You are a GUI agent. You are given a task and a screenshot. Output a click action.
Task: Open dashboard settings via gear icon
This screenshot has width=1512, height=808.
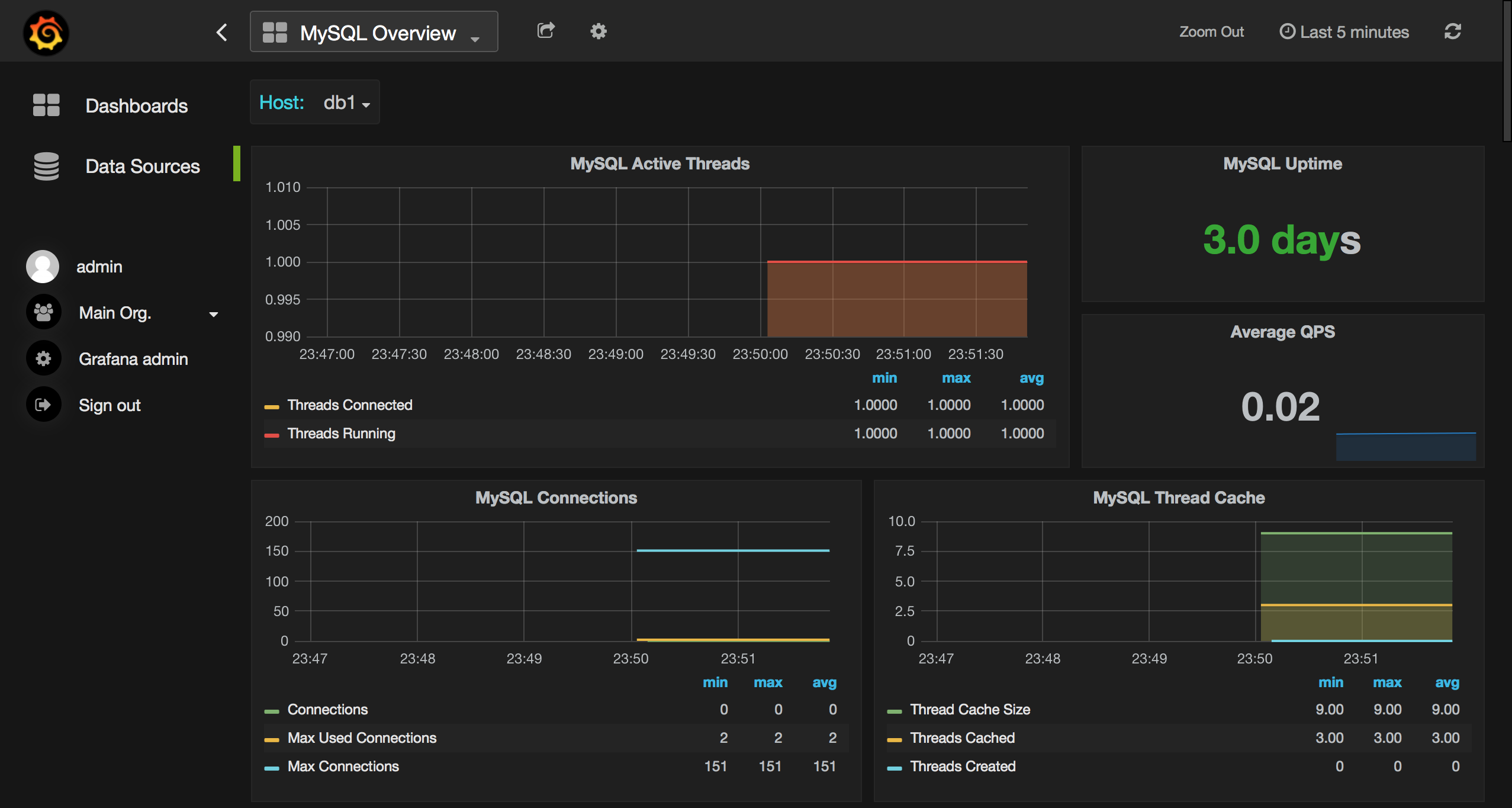tap(598, 31)
